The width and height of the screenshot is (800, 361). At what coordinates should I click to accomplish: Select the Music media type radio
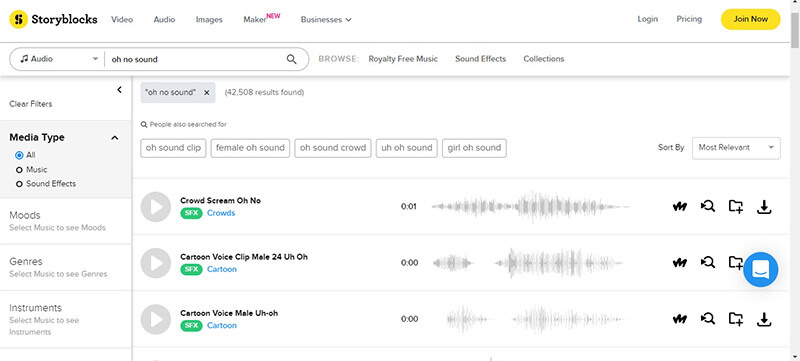(19, 170)
